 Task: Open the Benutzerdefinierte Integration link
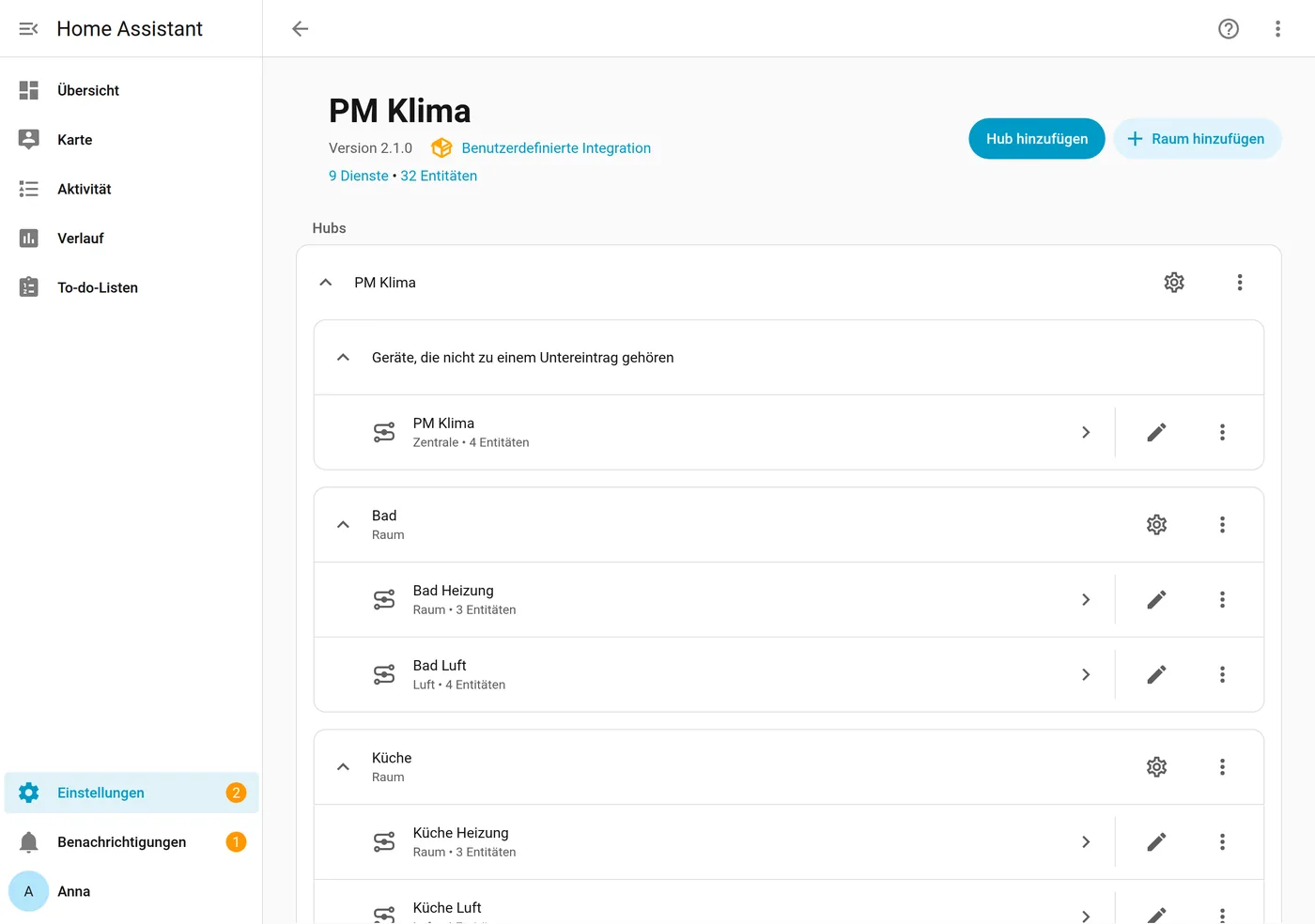coord(556,148)
